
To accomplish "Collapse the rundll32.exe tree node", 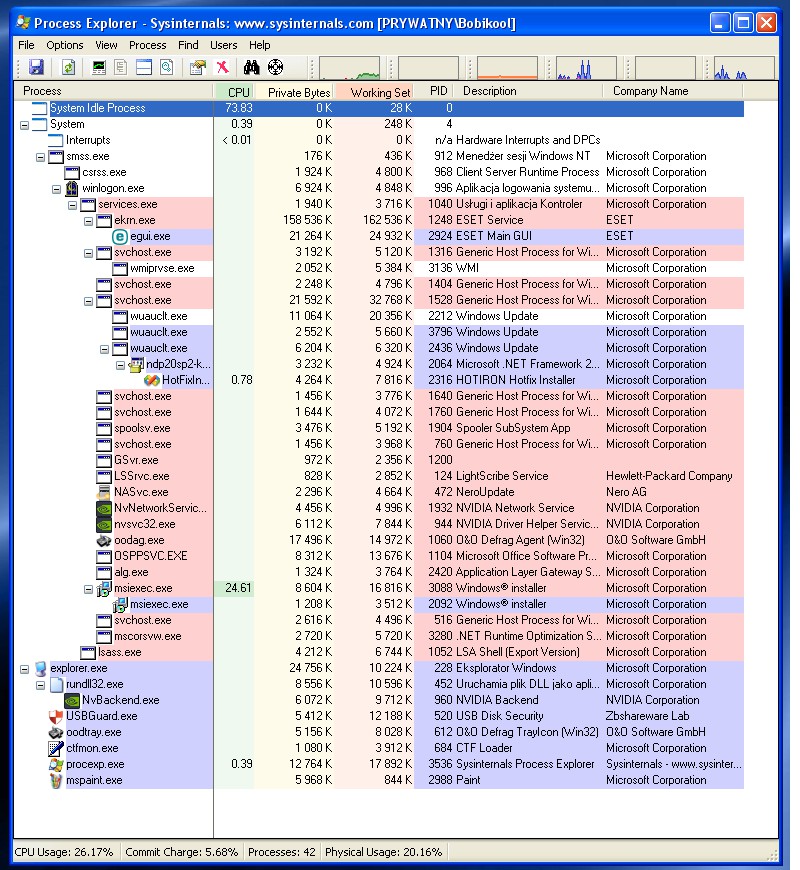I will click(x=40, y=686).
